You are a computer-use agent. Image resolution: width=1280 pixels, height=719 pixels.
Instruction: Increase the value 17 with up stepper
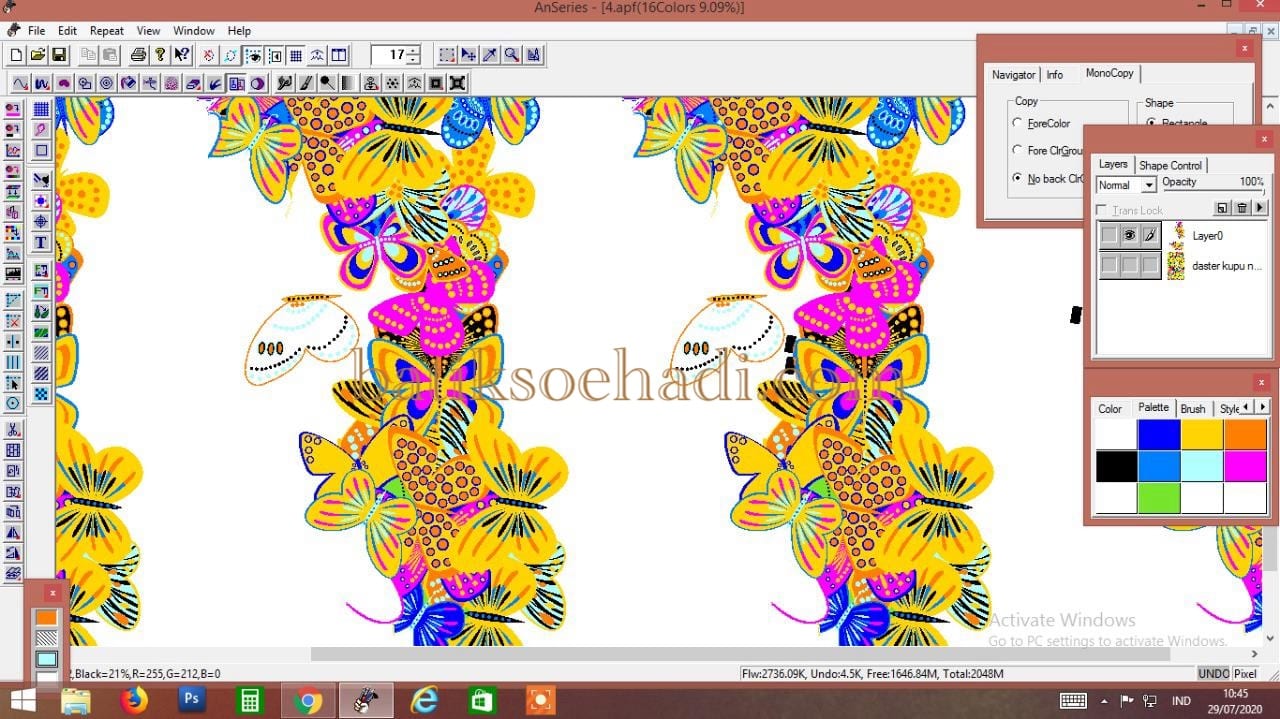(x=413, y=50)
